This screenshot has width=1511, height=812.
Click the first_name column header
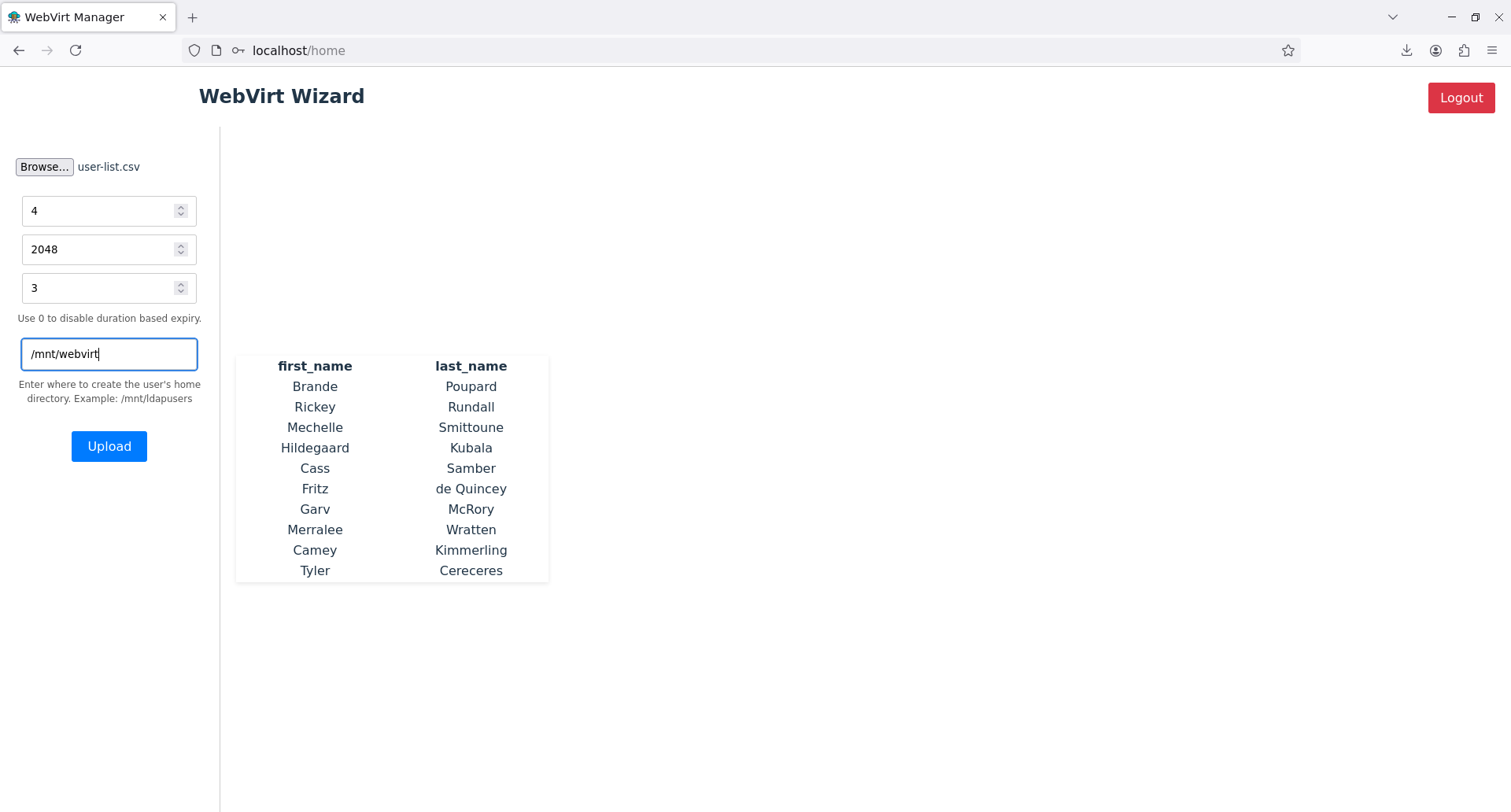click(x=315, y=366)
